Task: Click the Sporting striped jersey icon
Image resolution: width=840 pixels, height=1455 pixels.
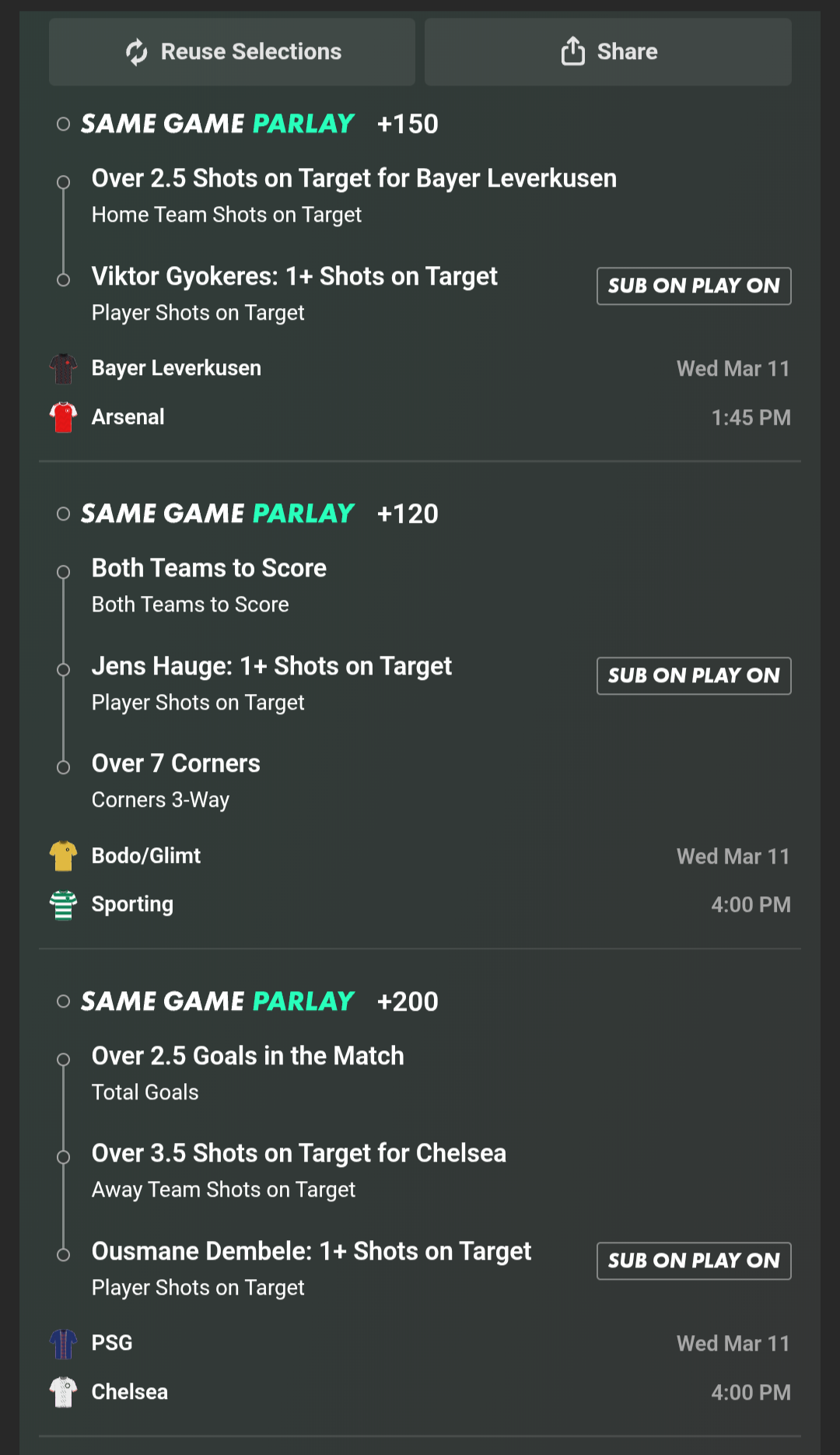Action: click(64, 905)
